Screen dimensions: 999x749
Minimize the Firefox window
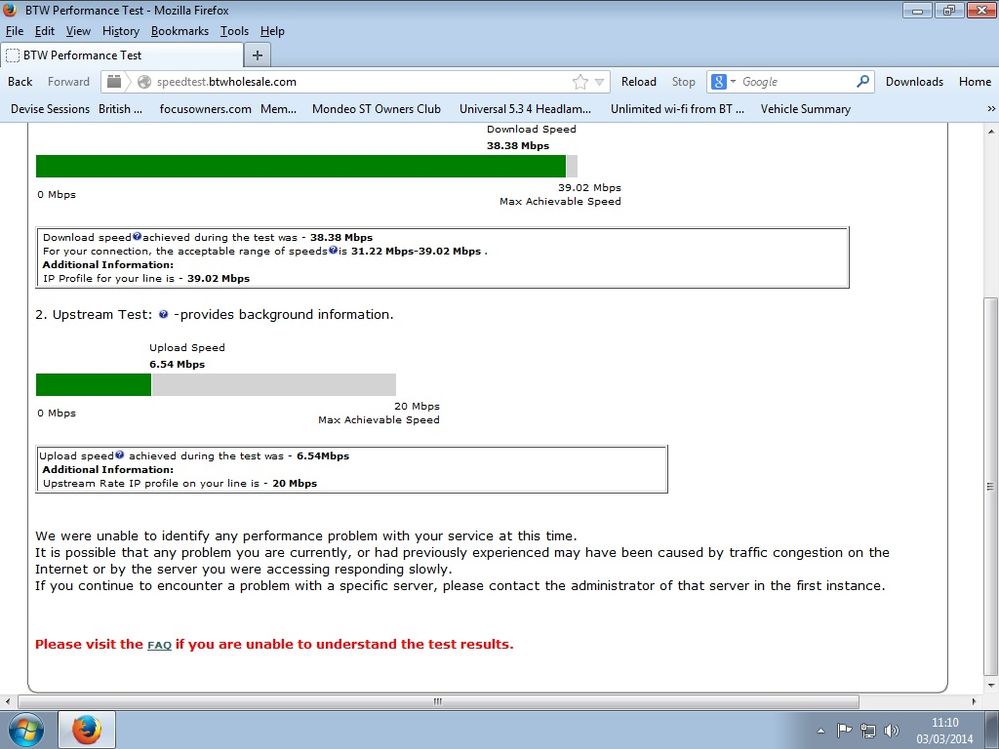pyautogui.click(x=917, y=10)
